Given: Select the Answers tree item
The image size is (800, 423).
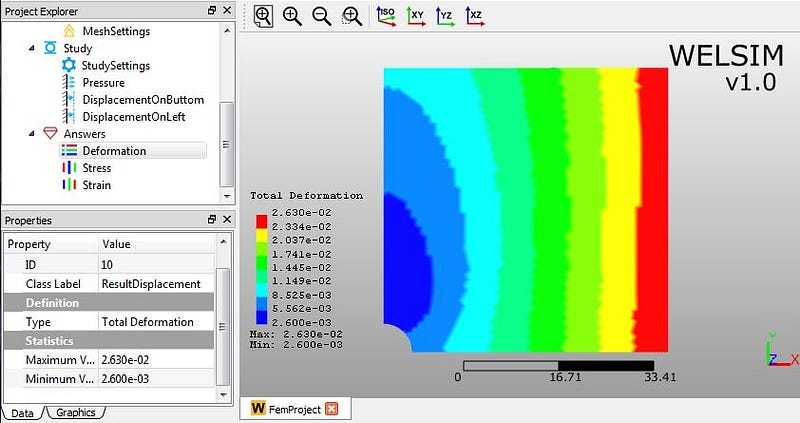Looking at the screenshot, I should pyautogui.click(x=85, y=134).
